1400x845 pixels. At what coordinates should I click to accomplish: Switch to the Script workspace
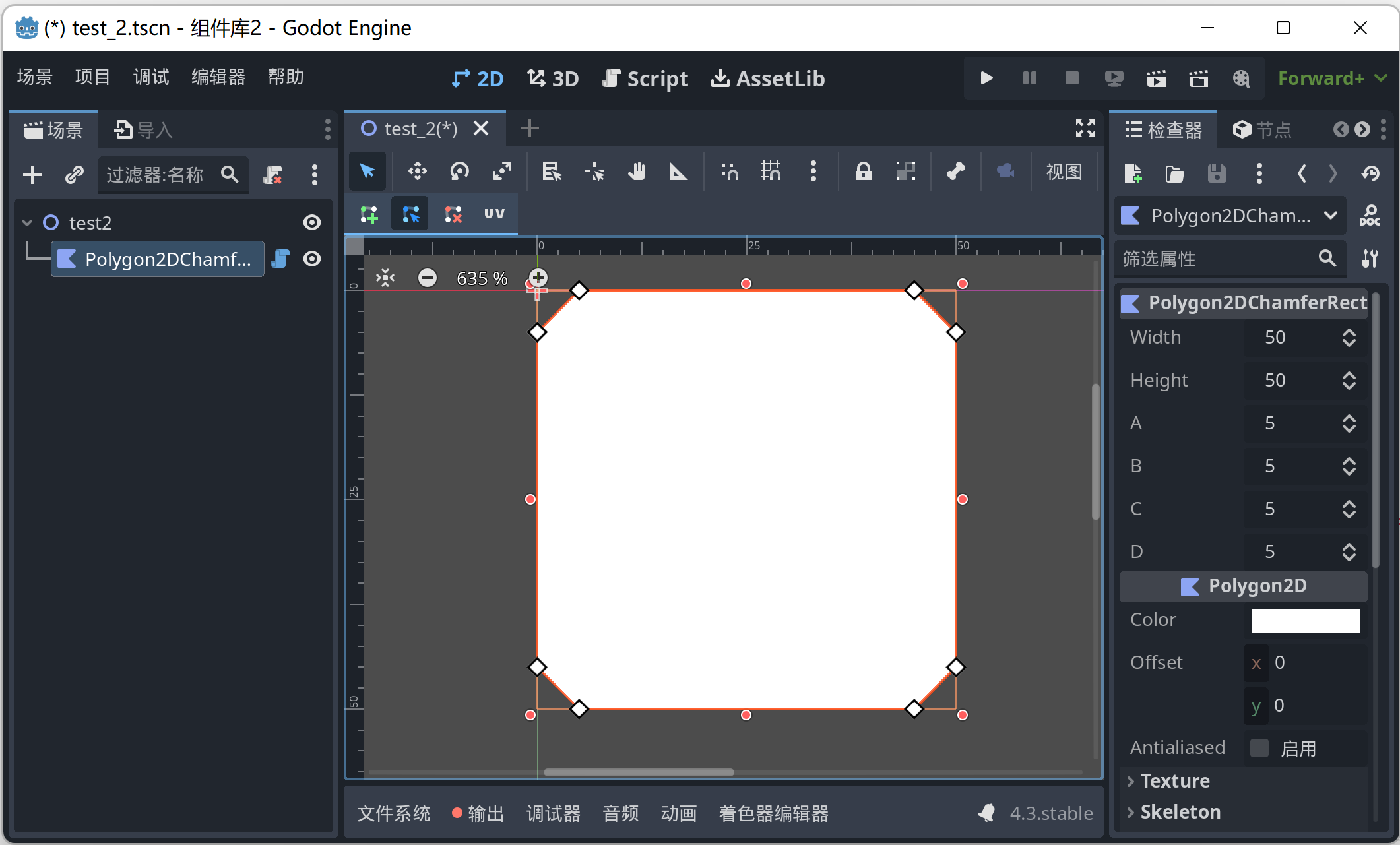(x=645, y=79)
